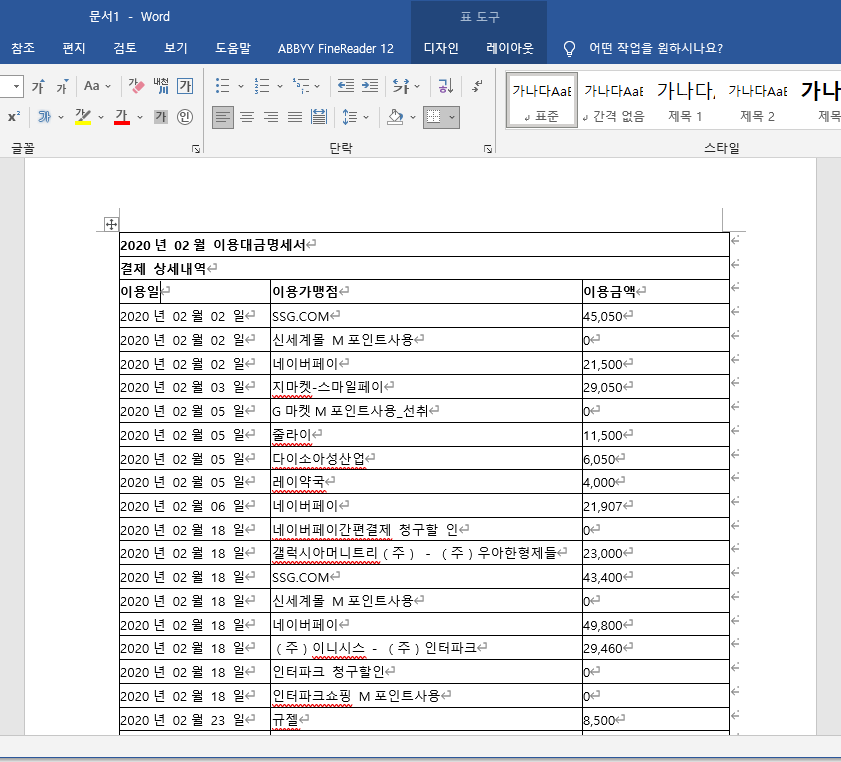Open the 참조 ribbon tab
The height and width of the screenshot is (762, 841).
click(x=23, y=48)
